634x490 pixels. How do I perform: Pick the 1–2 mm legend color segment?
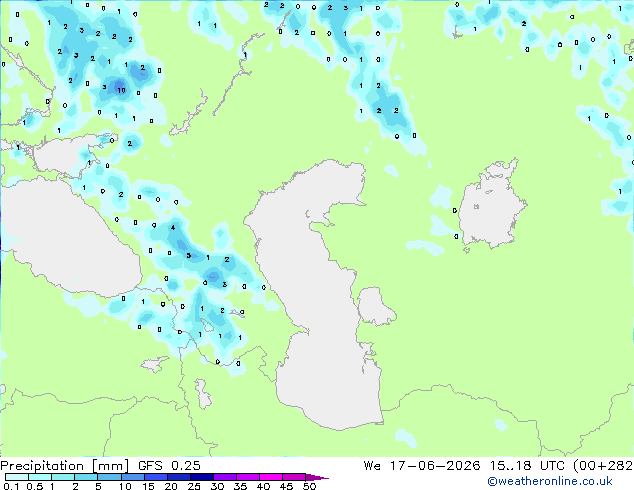coord(63,477)
